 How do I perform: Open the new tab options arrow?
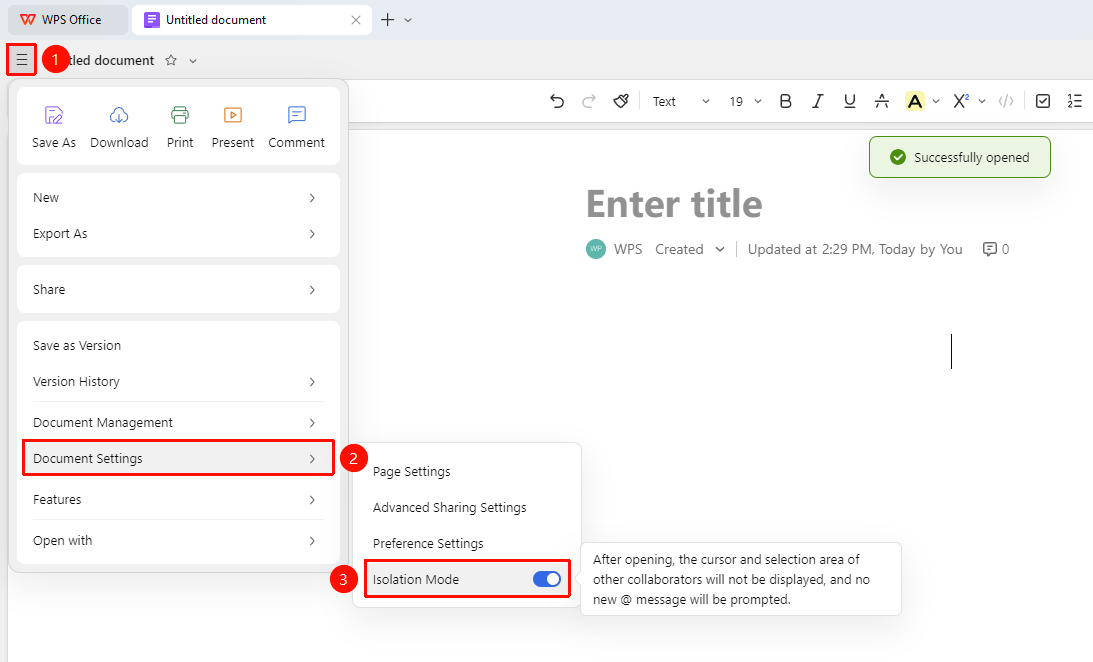[408, 20]
